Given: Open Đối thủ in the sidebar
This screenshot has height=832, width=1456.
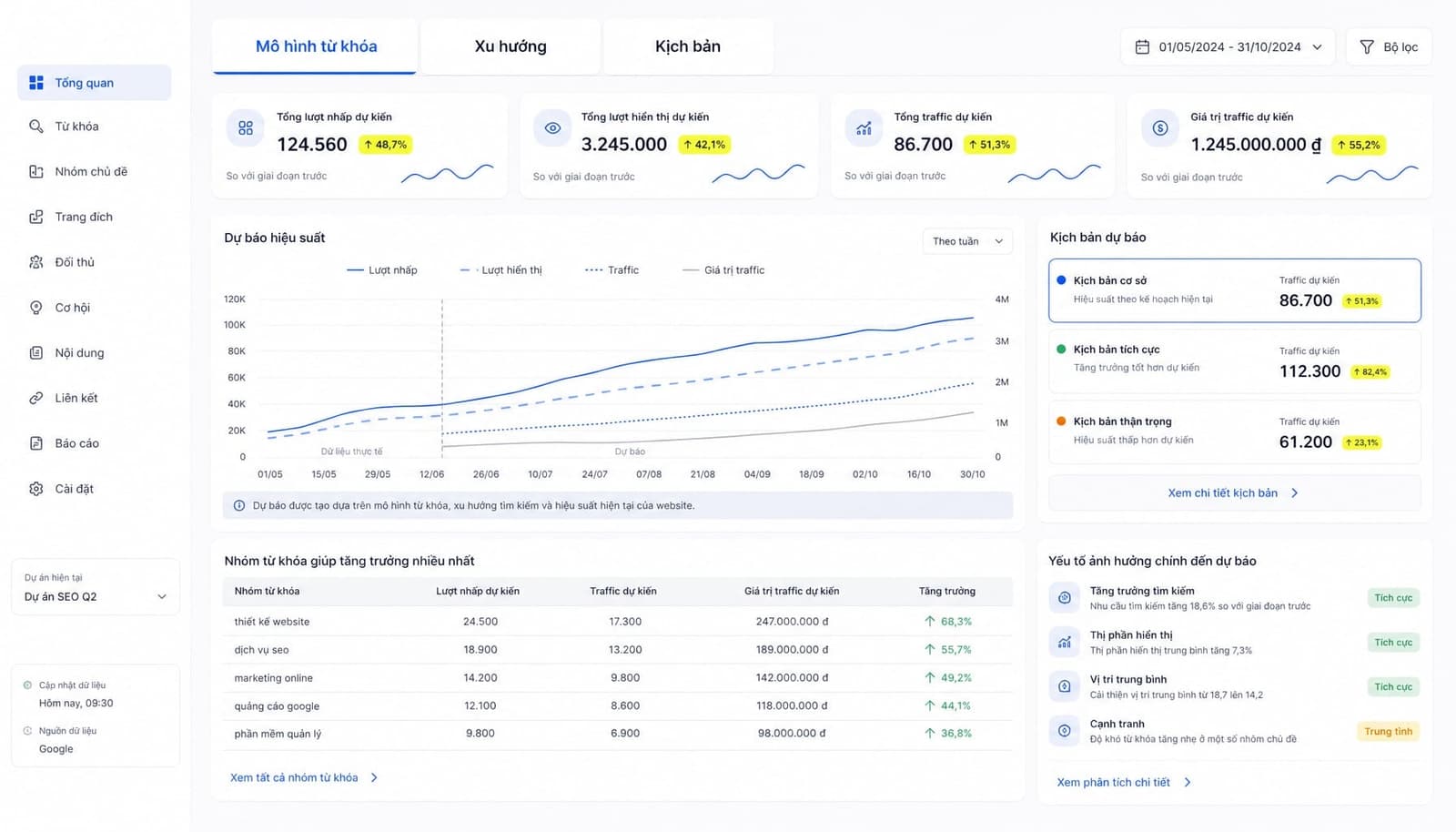Looking at the screenshot, I should (94, 262).
